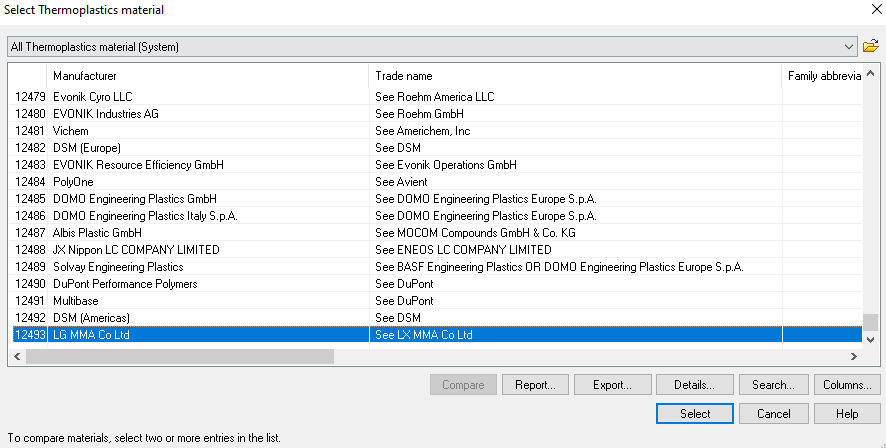Select row EVONIK Industries AG
This screenshot has height=448, width=886.
click(x=437, y=114)
